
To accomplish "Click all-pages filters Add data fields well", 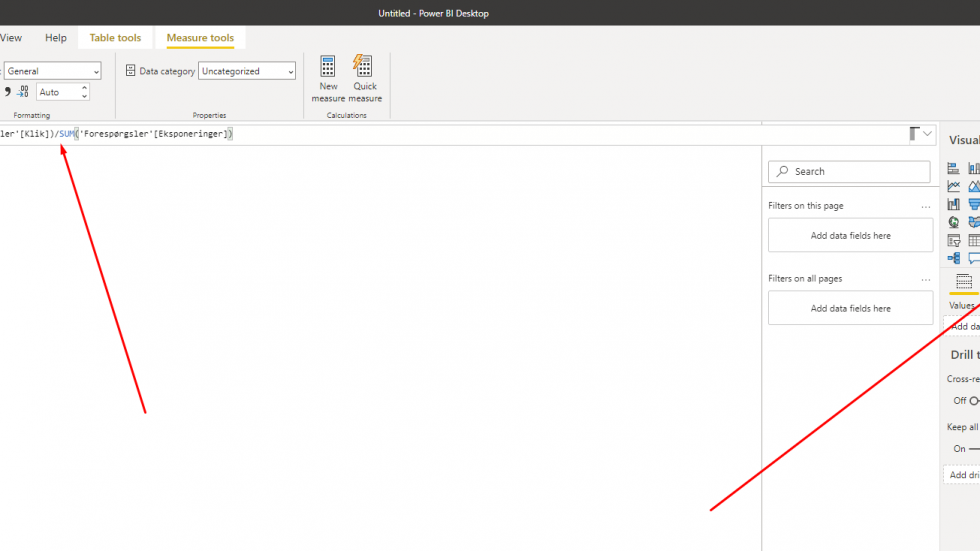I will [x=851, y=309].
